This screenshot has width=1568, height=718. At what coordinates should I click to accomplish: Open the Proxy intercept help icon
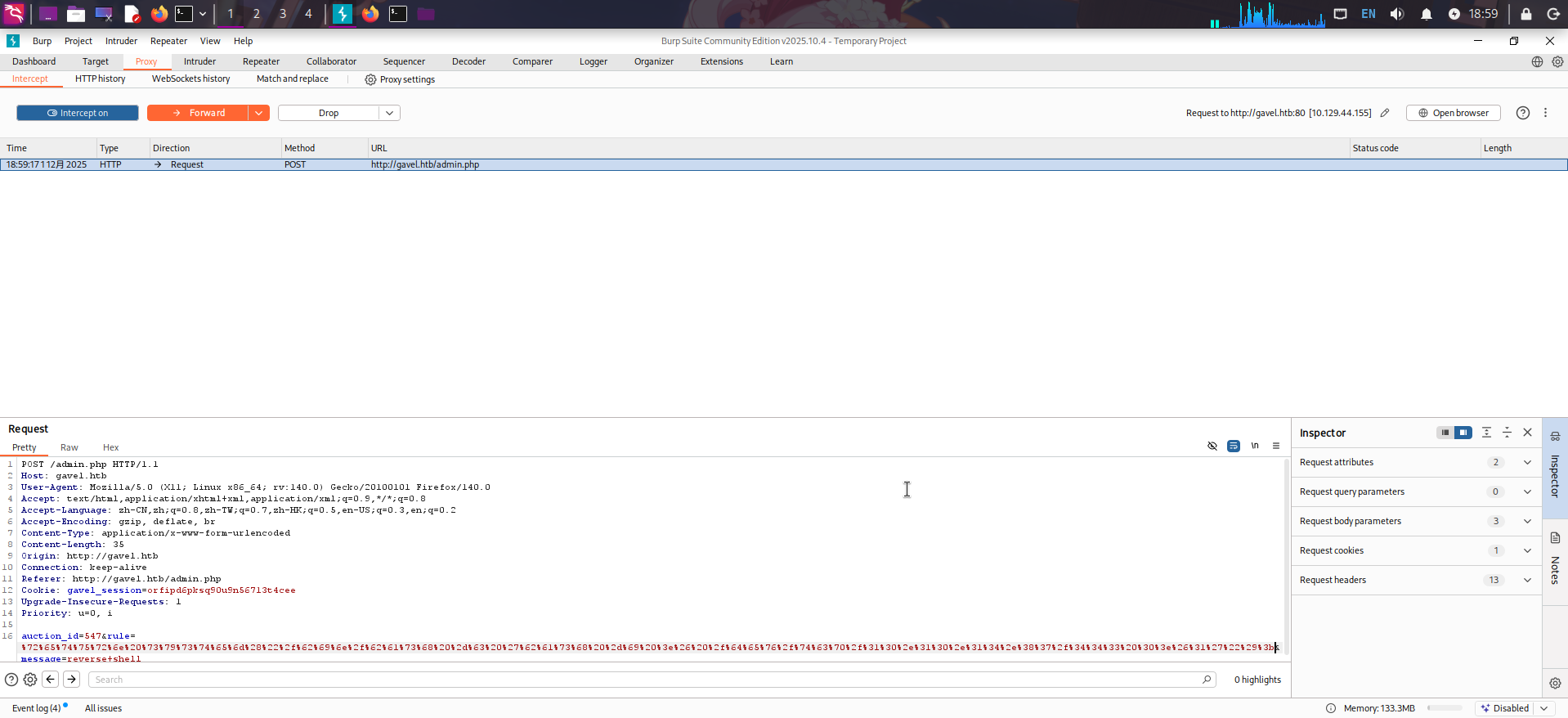click(x=1523, y=113)
